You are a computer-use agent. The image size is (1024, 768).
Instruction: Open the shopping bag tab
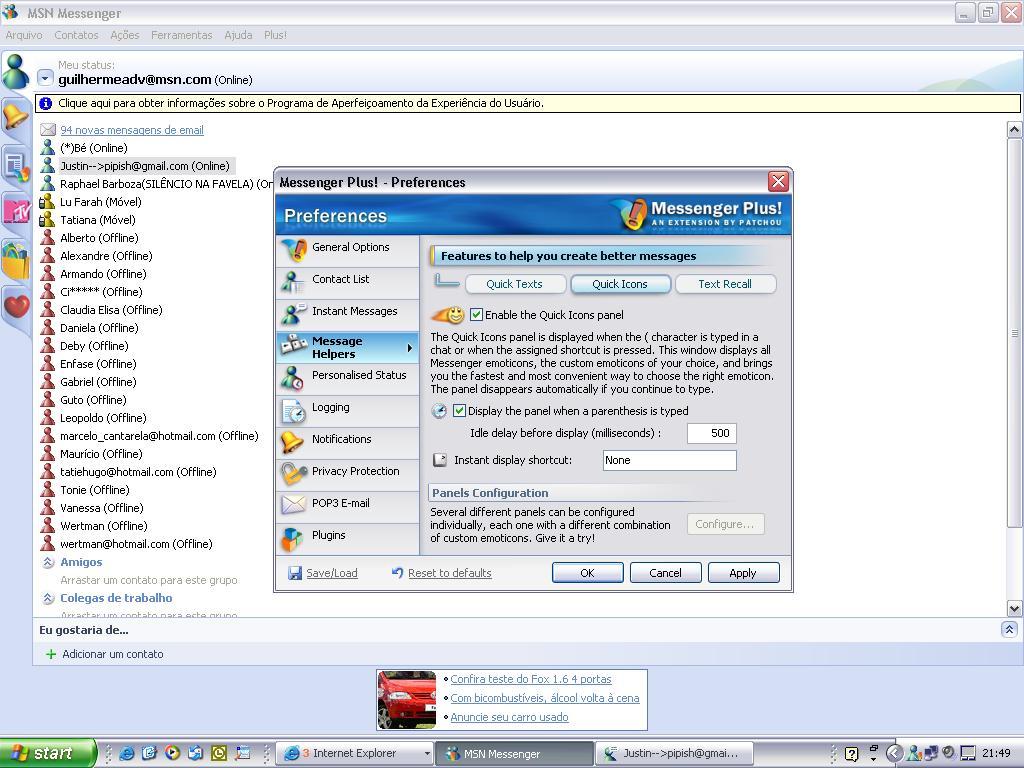point(15,260)
